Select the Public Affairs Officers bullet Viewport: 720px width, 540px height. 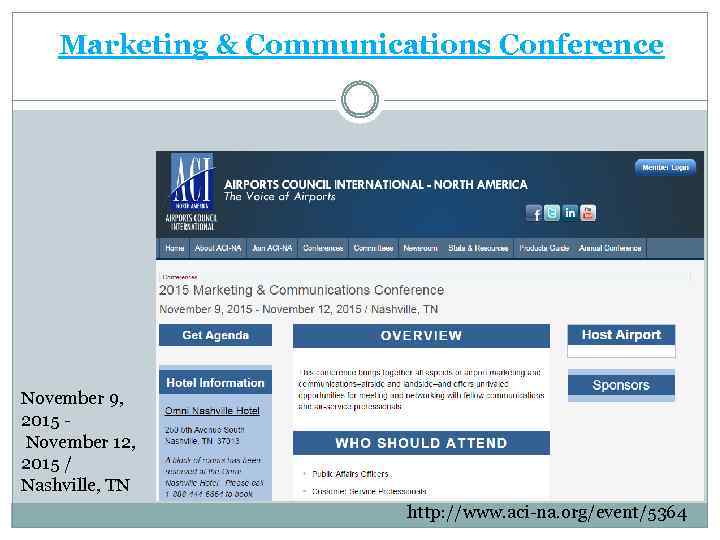[350, 474]
